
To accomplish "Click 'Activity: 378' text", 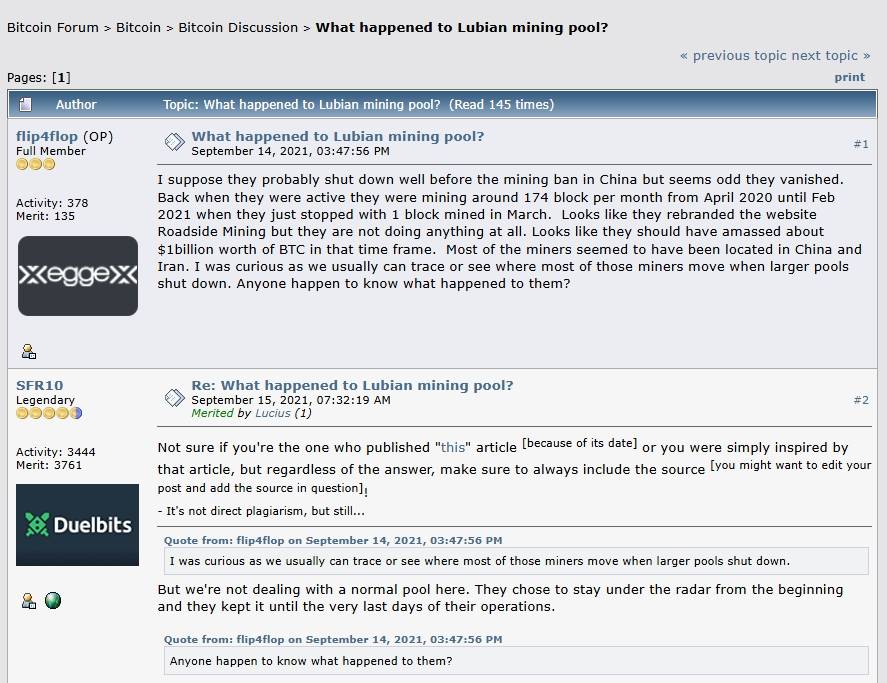I will (52, 203).
